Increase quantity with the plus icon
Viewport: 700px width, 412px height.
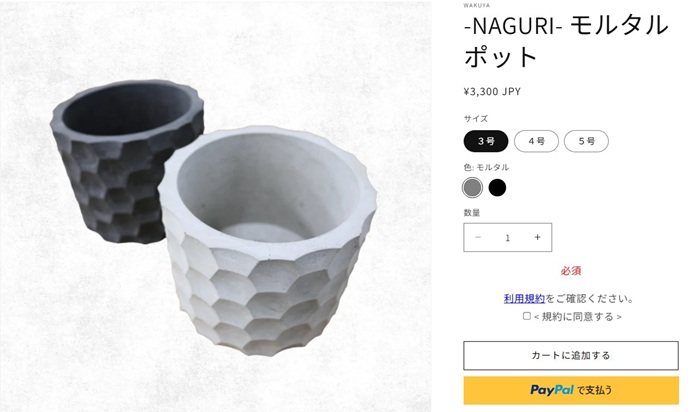(x=537, y=237)
